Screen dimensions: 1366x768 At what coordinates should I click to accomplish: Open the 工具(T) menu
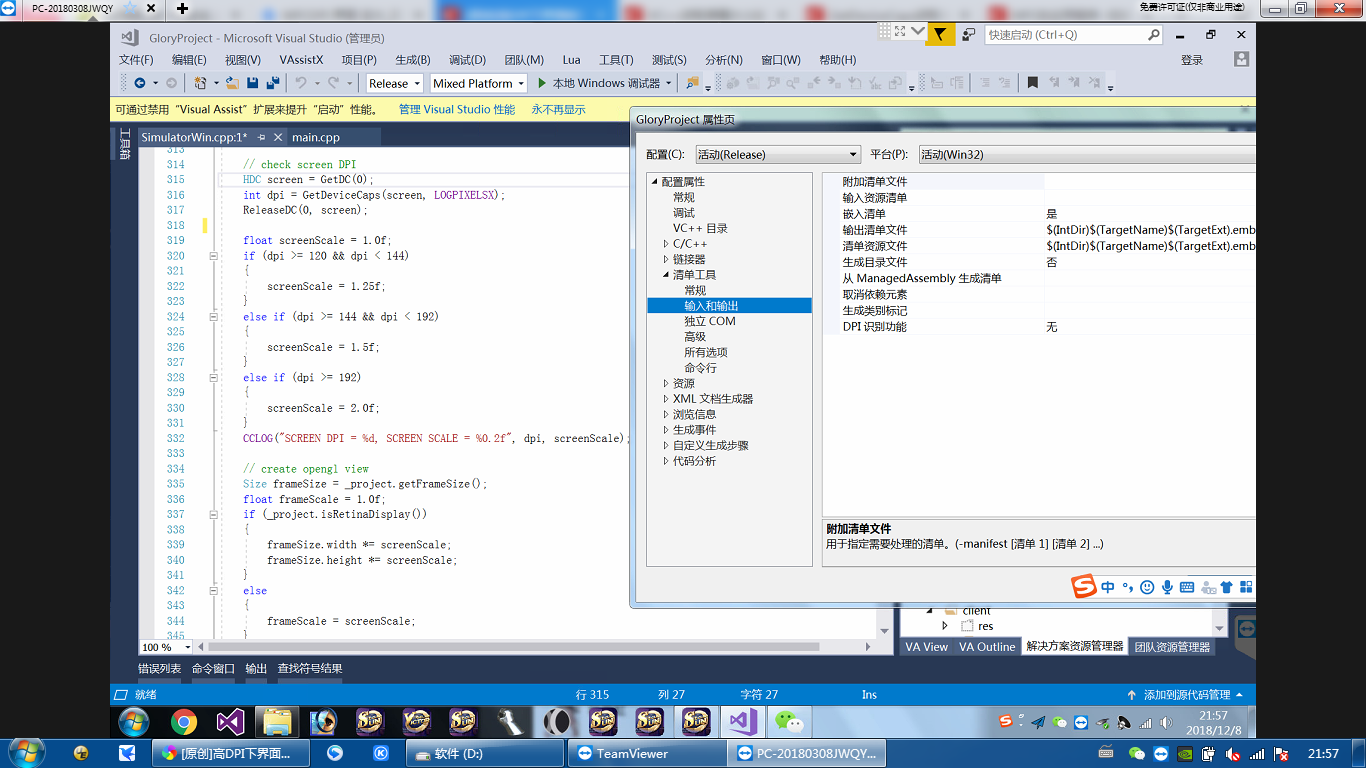[x=616, y=60]
